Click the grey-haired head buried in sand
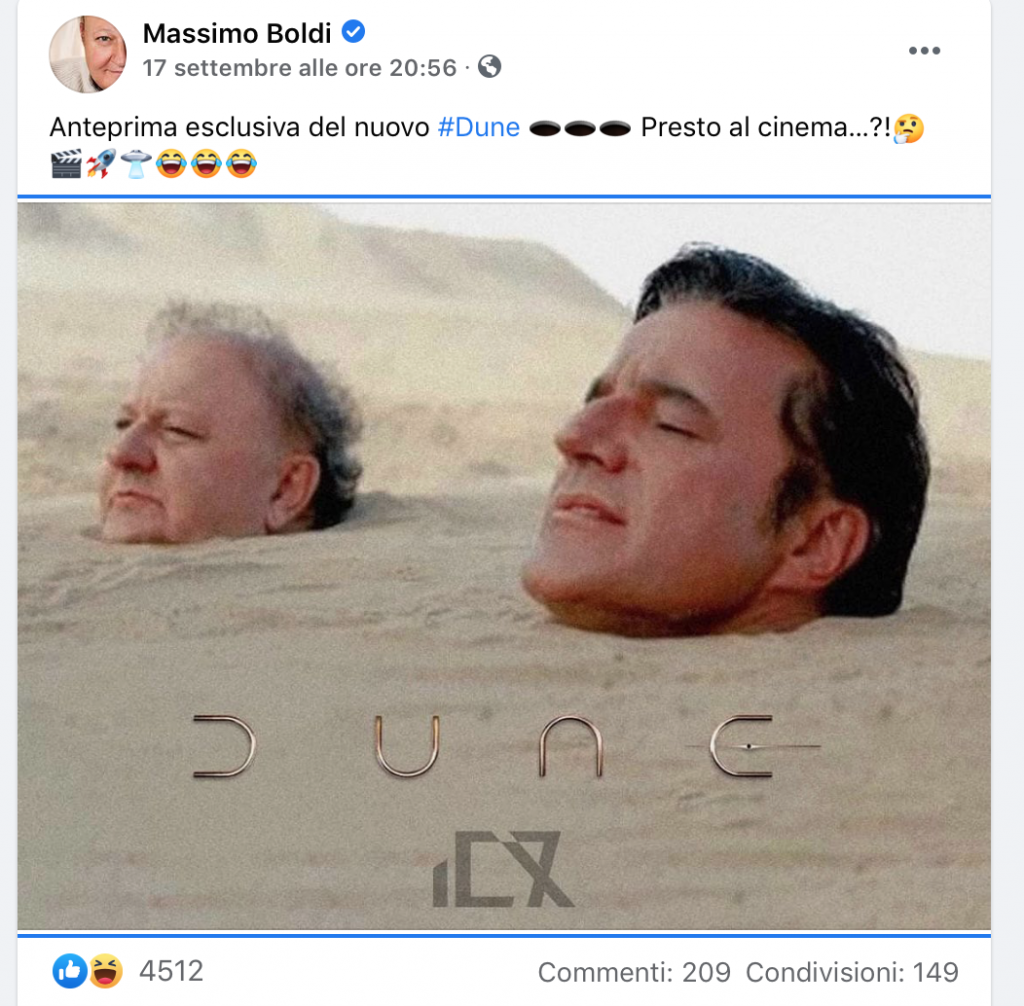The height and width of the screenshot is (1006, 1024). point(230,425)
